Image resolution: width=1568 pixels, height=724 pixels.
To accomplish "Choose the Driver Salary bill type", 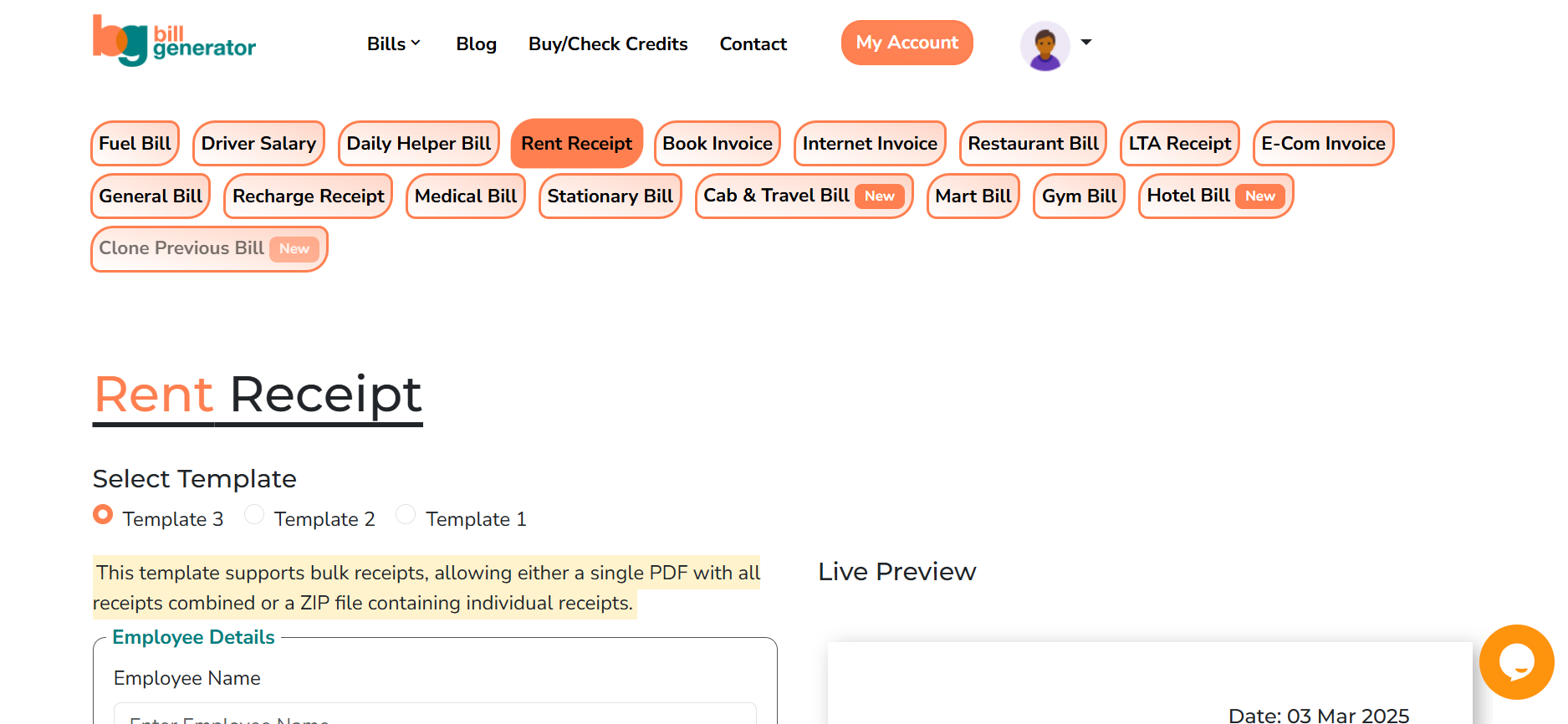I will pos(258,143).
